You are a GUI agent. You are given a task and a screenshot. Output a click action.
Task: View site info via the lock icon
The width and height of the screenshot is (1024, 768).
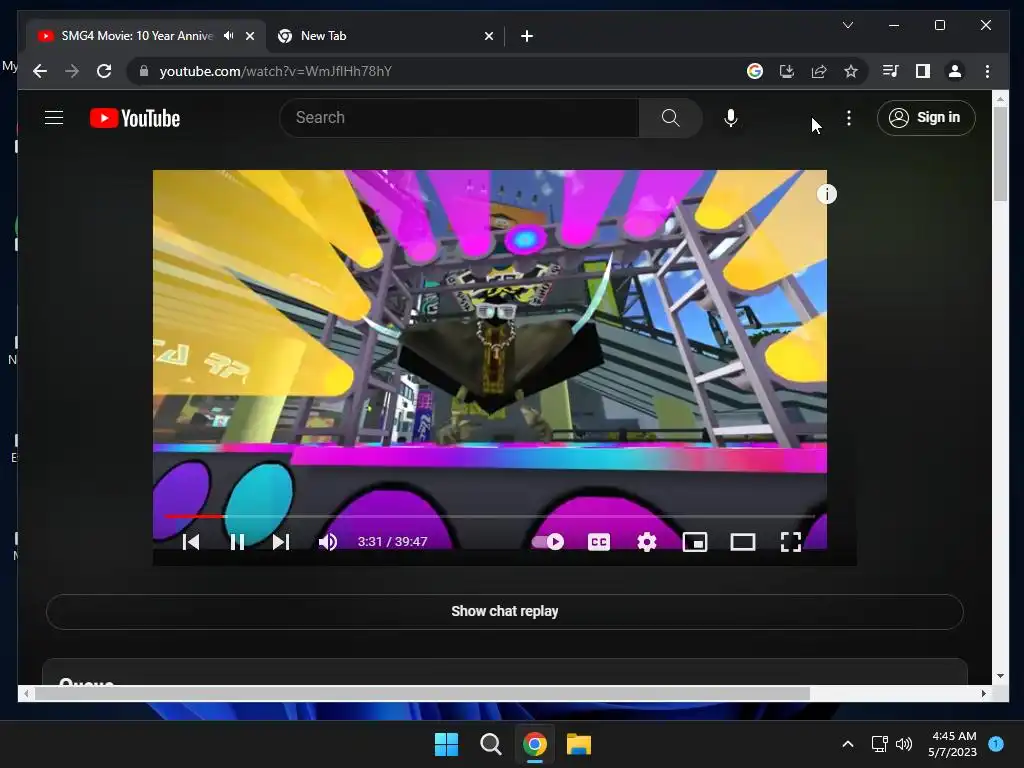click(144, 71)
